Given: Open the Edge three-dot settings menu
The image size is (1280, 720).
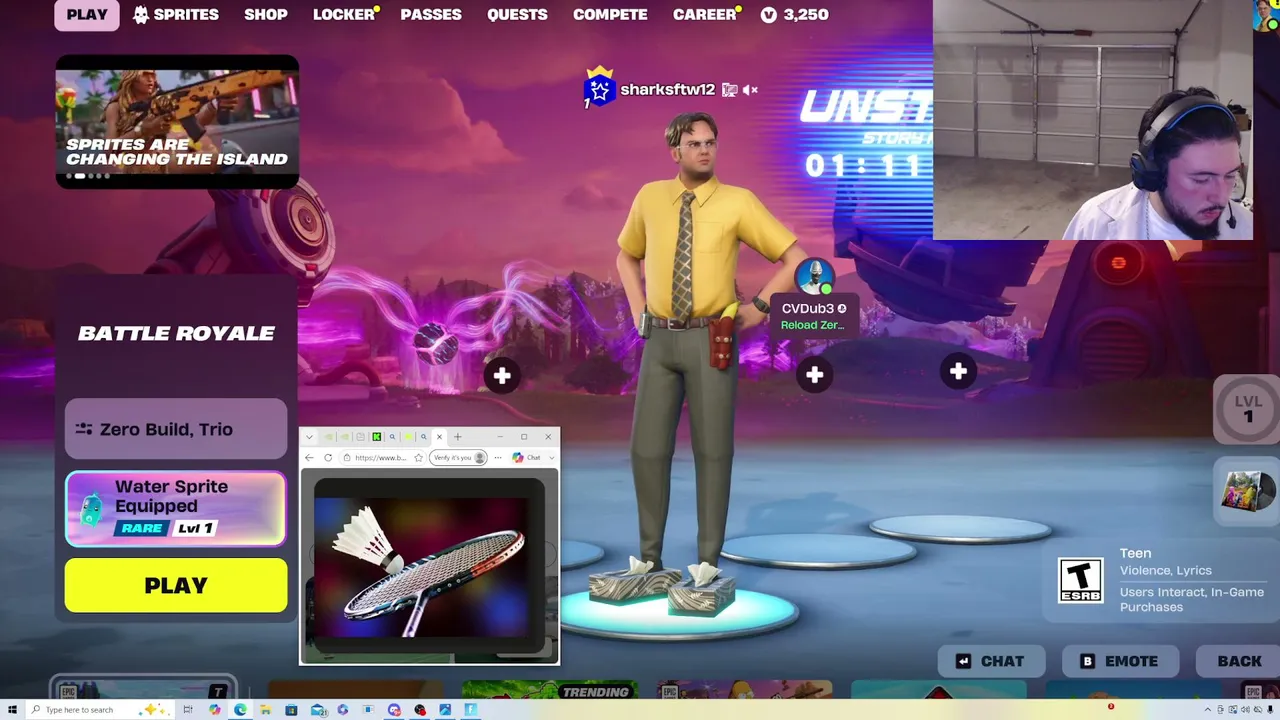Looking at the screenshot, I should pyautogui.click(x=497, y=457).
